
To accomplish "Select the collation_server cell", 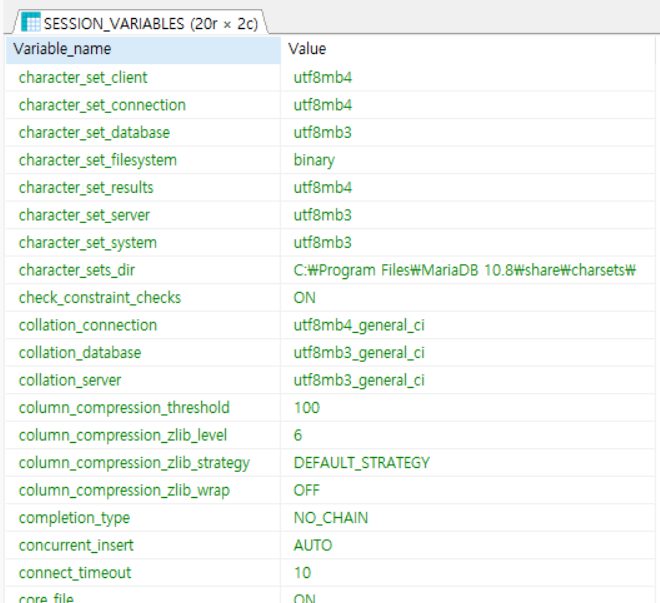I will coord(143,380).
